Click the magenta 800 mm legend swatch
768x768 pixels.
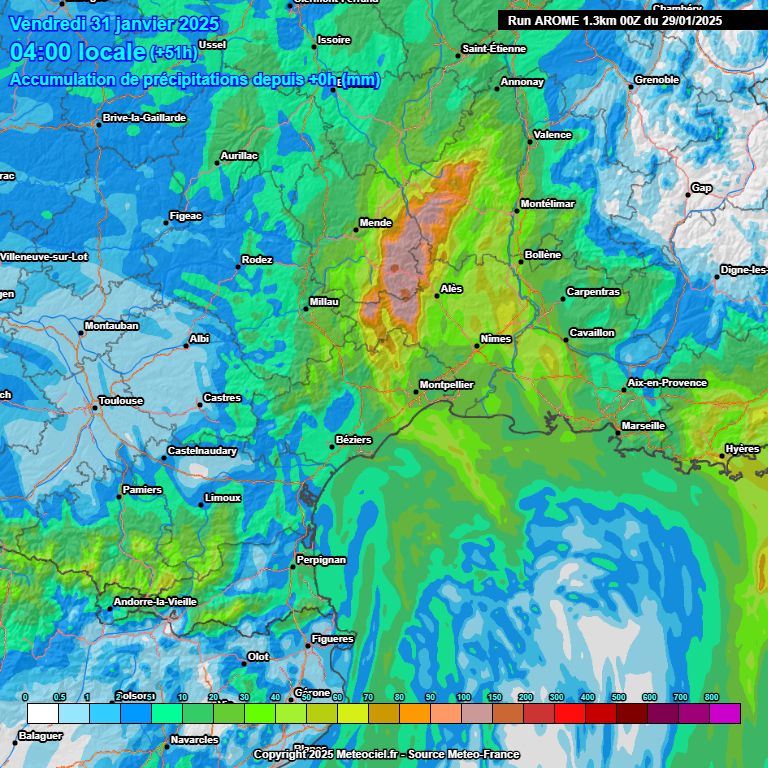(725, 713)
